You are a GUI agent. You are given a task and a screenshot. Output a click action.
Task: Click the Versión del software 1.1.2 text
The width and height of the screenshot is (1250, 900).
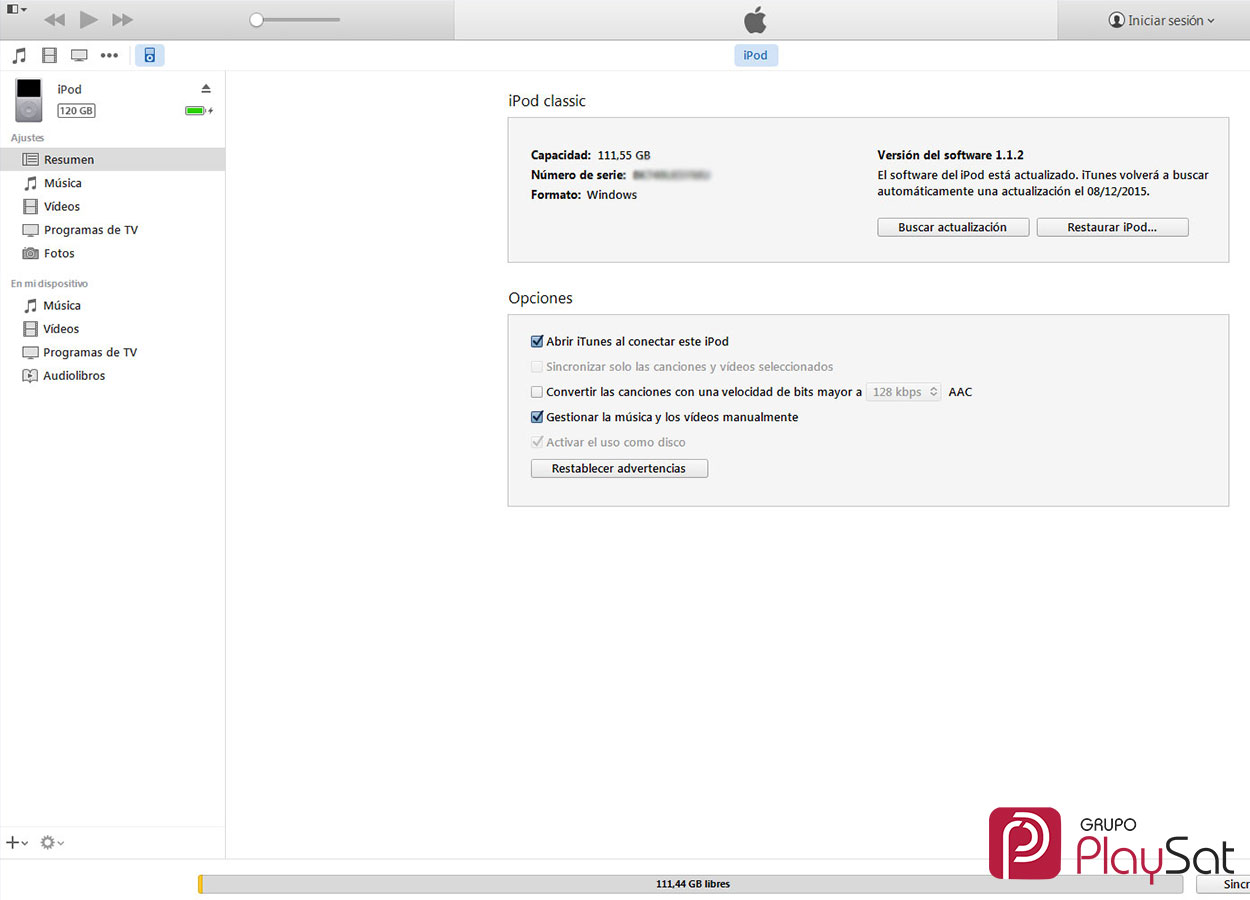(950, 155)
